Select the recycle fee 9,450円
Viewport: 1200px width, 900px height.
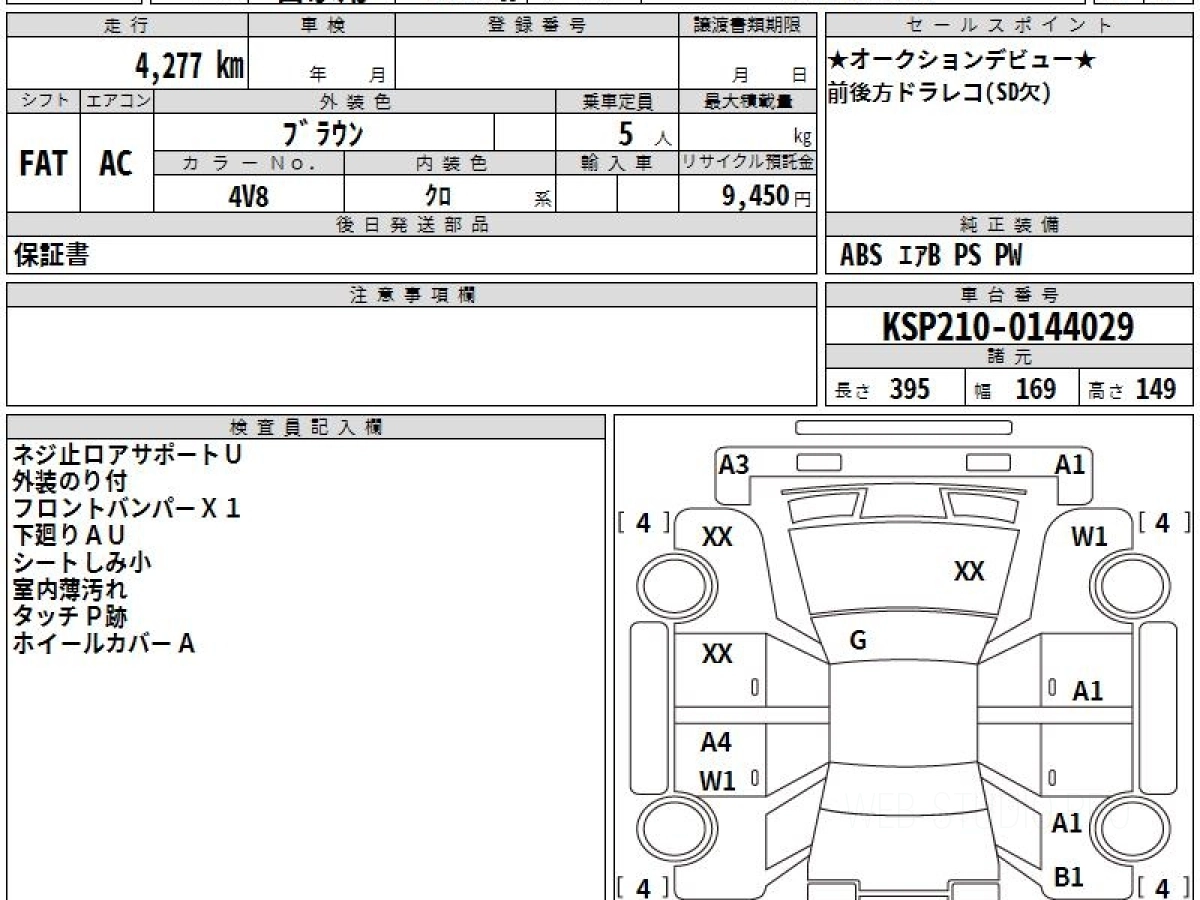(767, 196)
